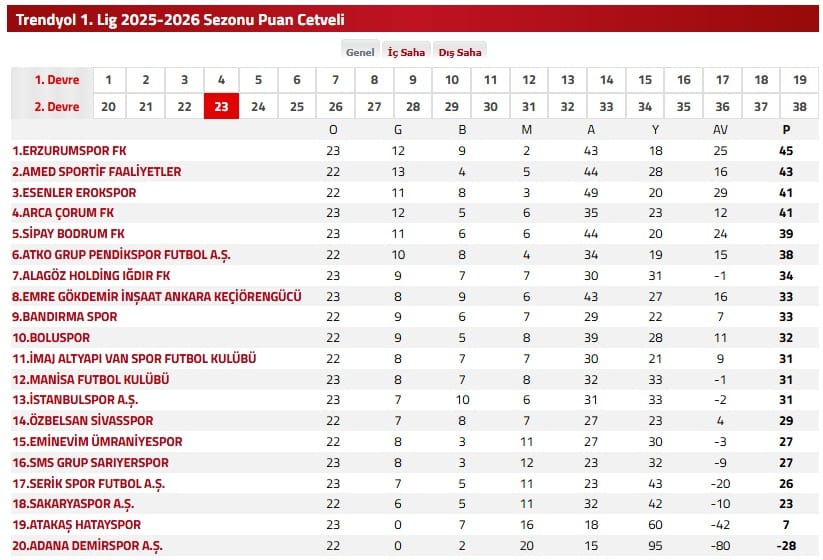Click Sakaryaspor A.Ş. in standings

(73, 504)
